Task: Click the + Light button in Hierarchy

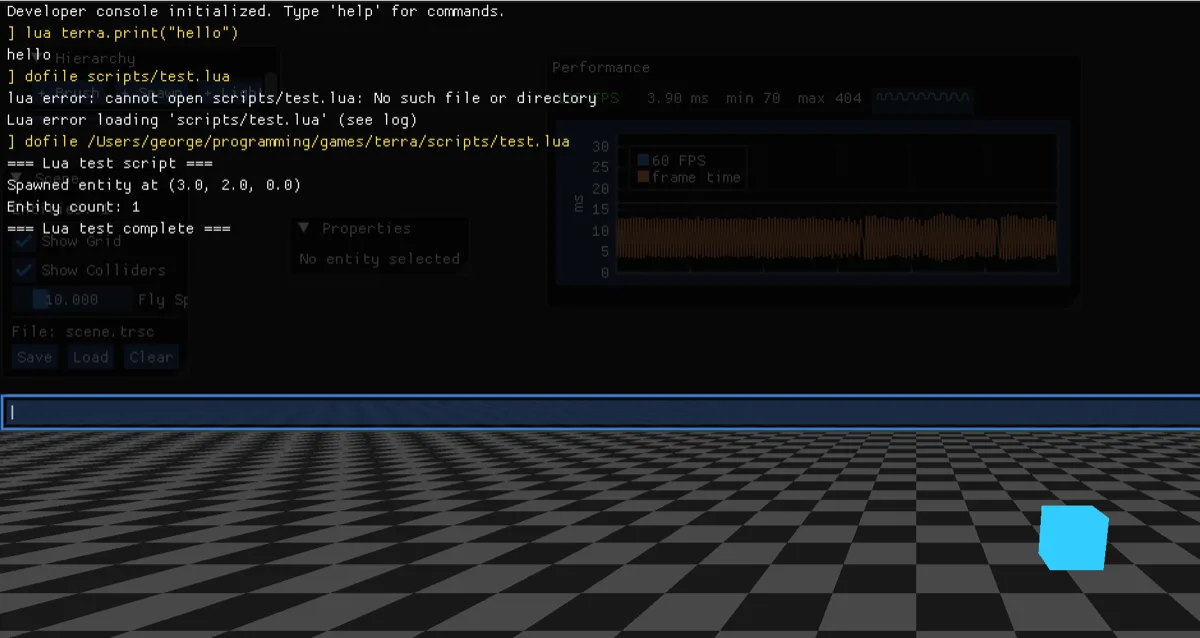Action: point(232,92)
